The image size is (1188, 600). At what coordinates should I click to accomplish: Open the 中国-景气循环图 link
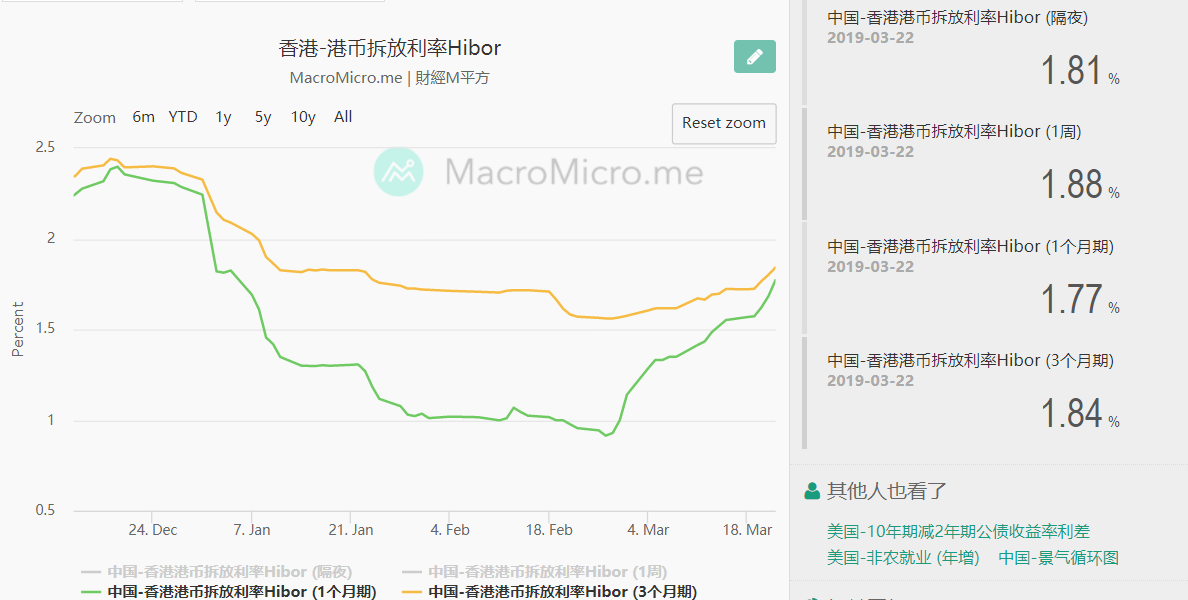point(1058,558)
